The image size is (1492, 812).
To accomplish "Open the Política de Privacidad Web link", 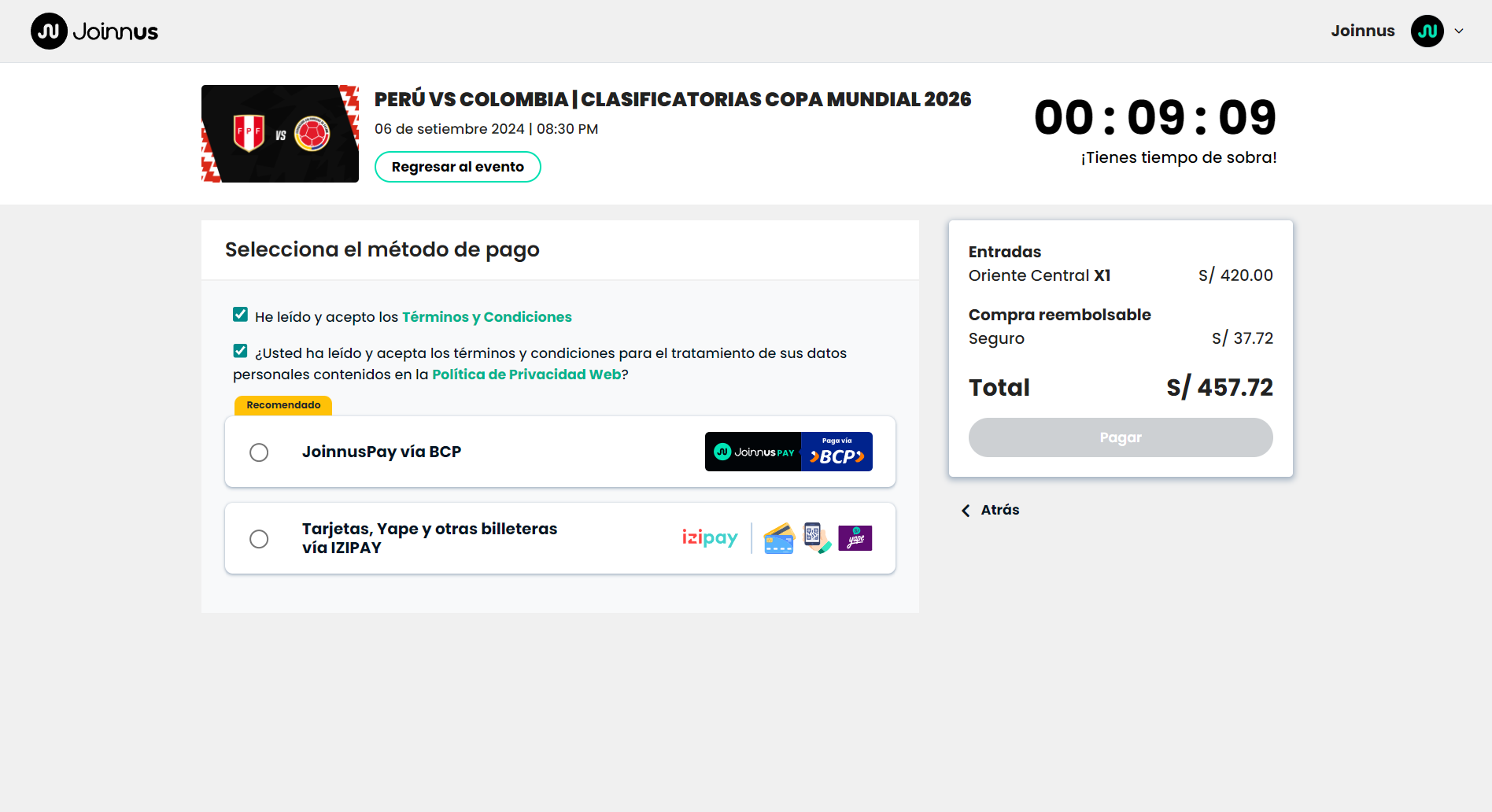I will tap(526, 375).
